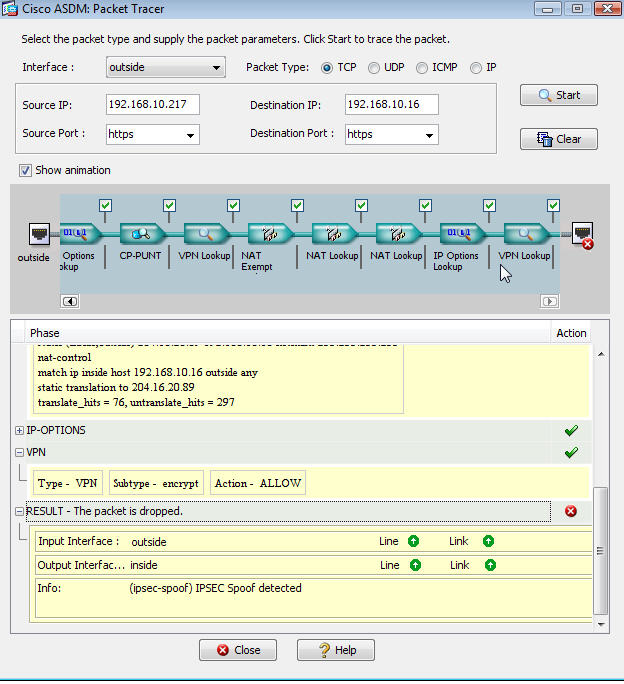This screenshot has width=624, height=684.
Task: Open Help for Packet Tracer
Action: (336, 650)
